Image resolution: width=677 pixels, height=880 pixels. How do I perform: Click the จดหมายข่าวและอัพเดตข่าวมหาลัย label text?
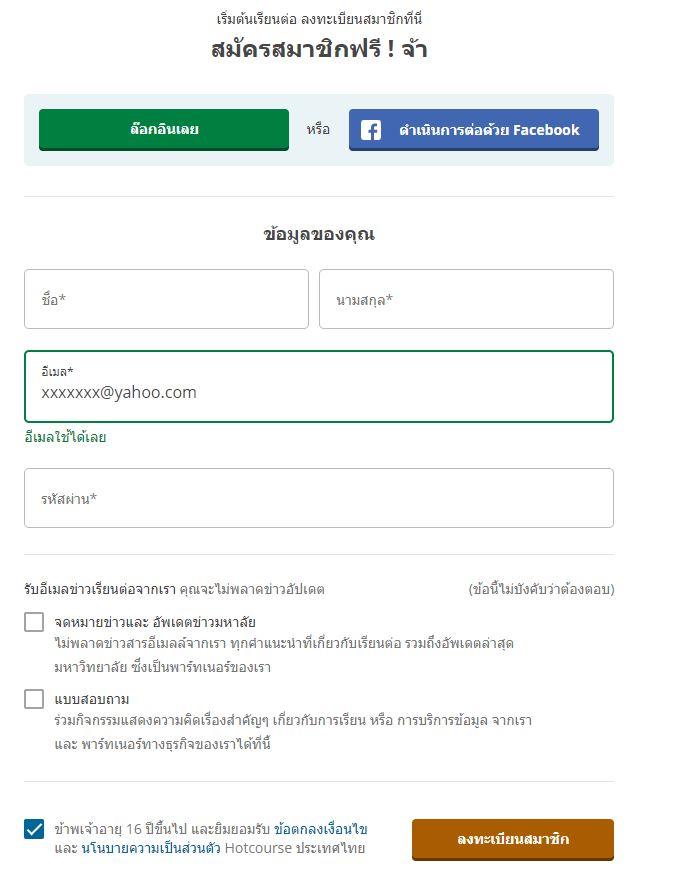tap(155, 622)
